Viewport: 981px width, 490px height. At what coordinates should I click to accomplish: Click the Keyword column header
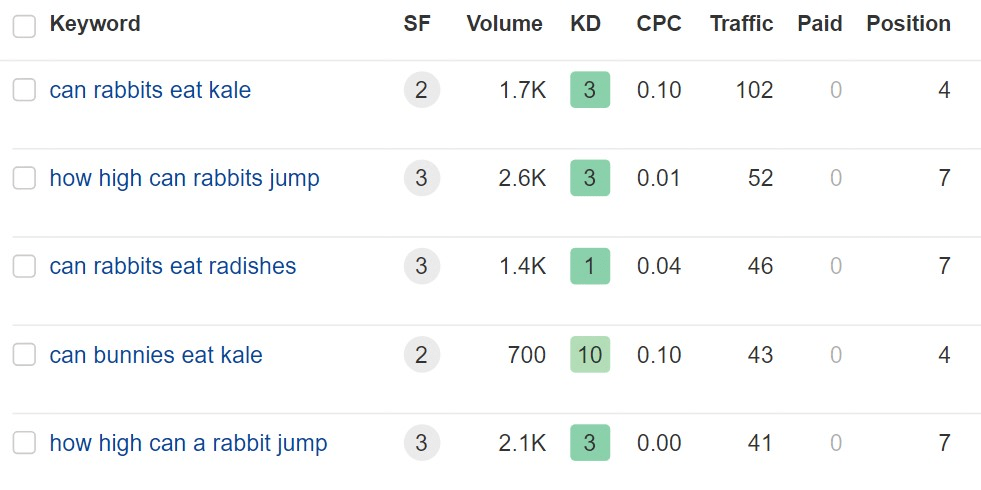tap(95, 24)
